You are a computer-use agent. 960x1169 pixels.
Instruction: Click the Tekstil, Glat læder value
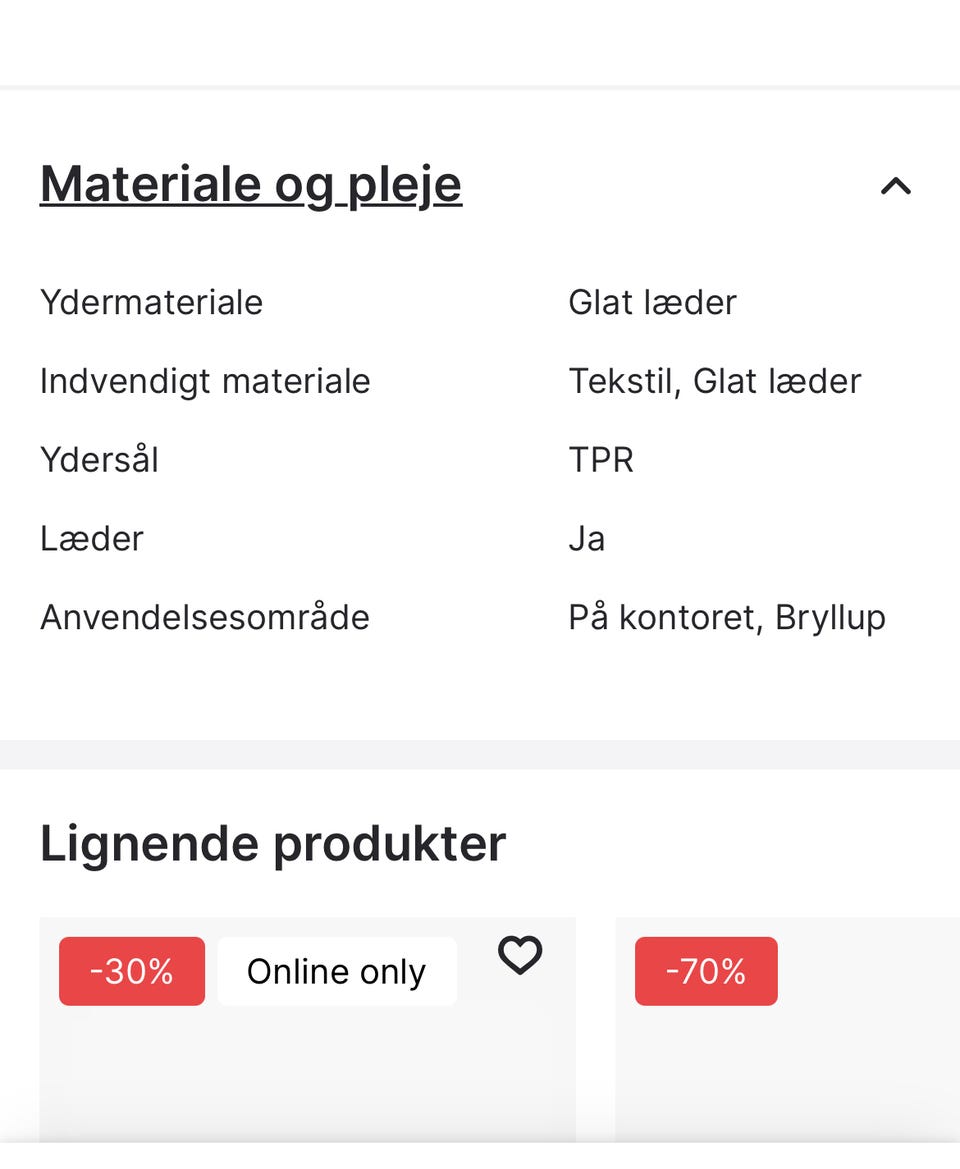coord(714,381)
